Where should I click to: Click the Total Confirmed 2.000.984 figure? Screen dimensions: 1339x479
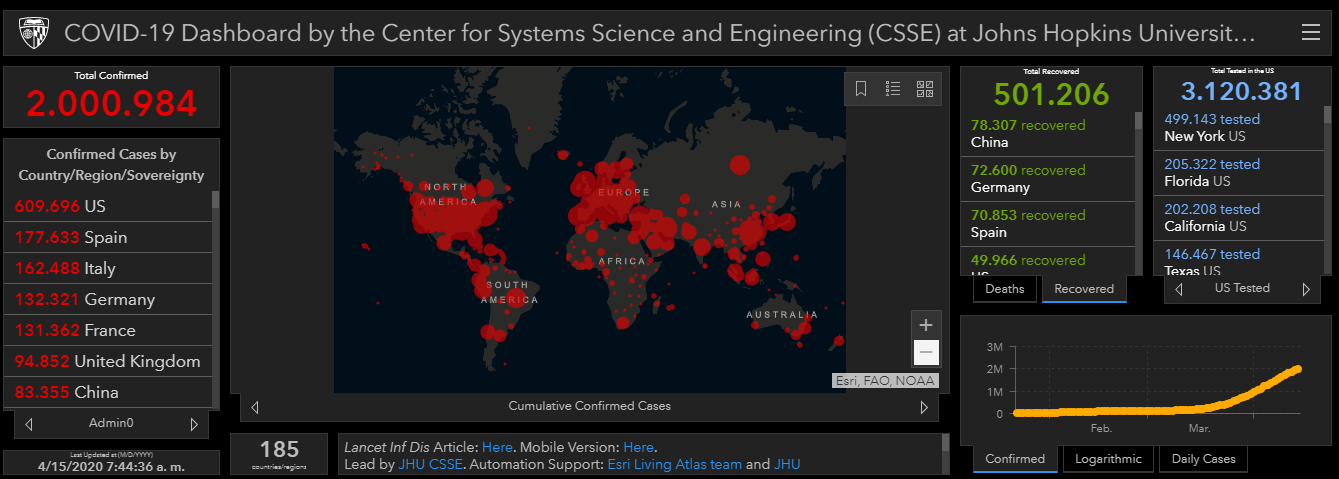pos(111,104)
